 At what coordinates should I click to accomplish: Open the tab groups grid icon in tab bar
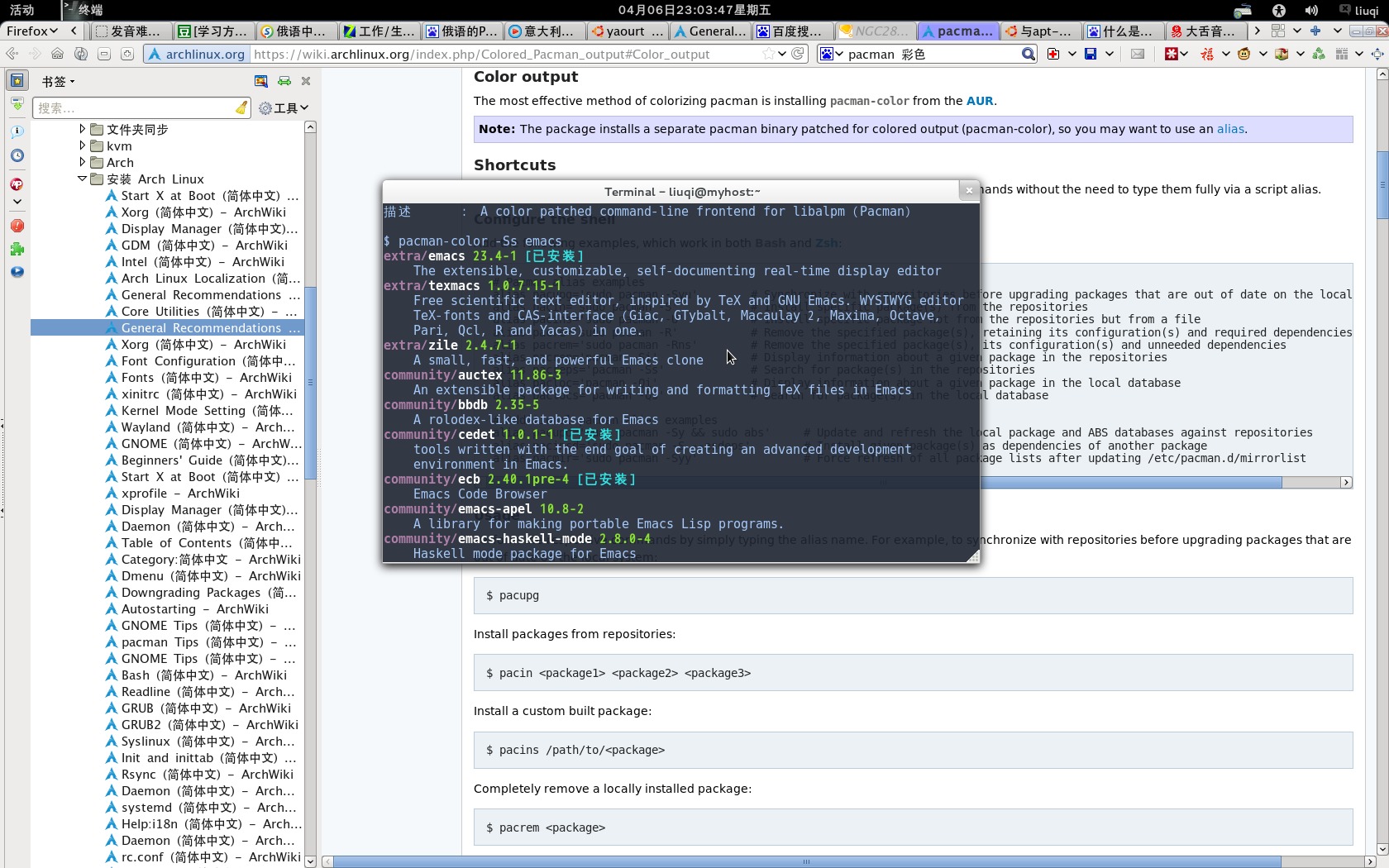point(1277,31)
